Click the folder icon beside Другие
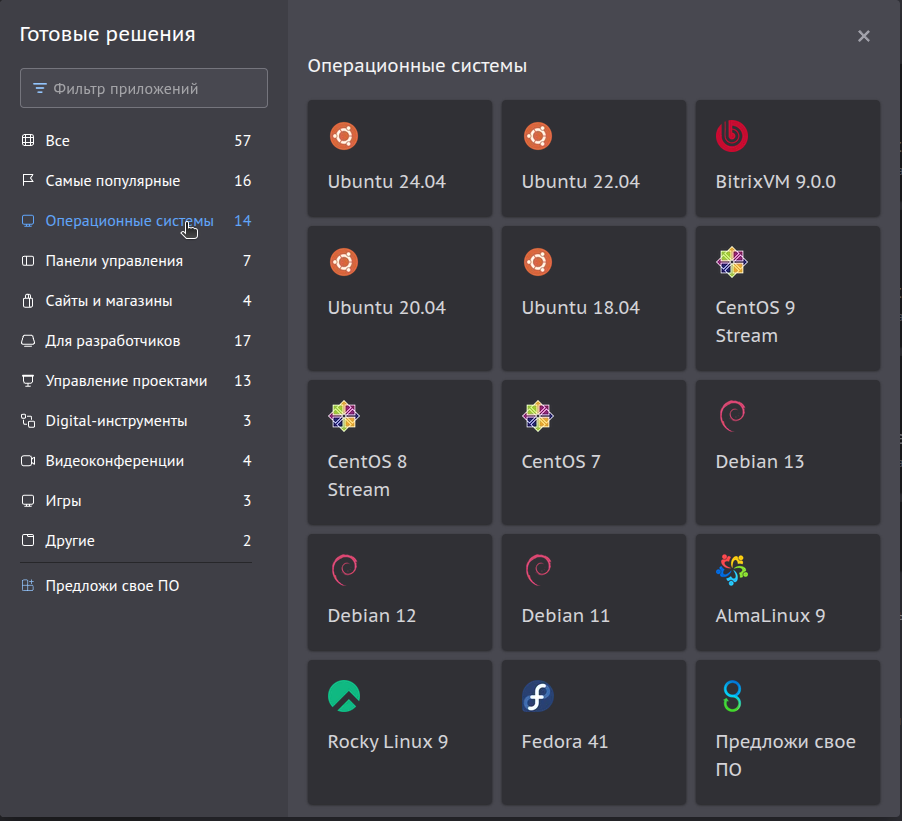902x821 pixels. [x=28, y=541]
